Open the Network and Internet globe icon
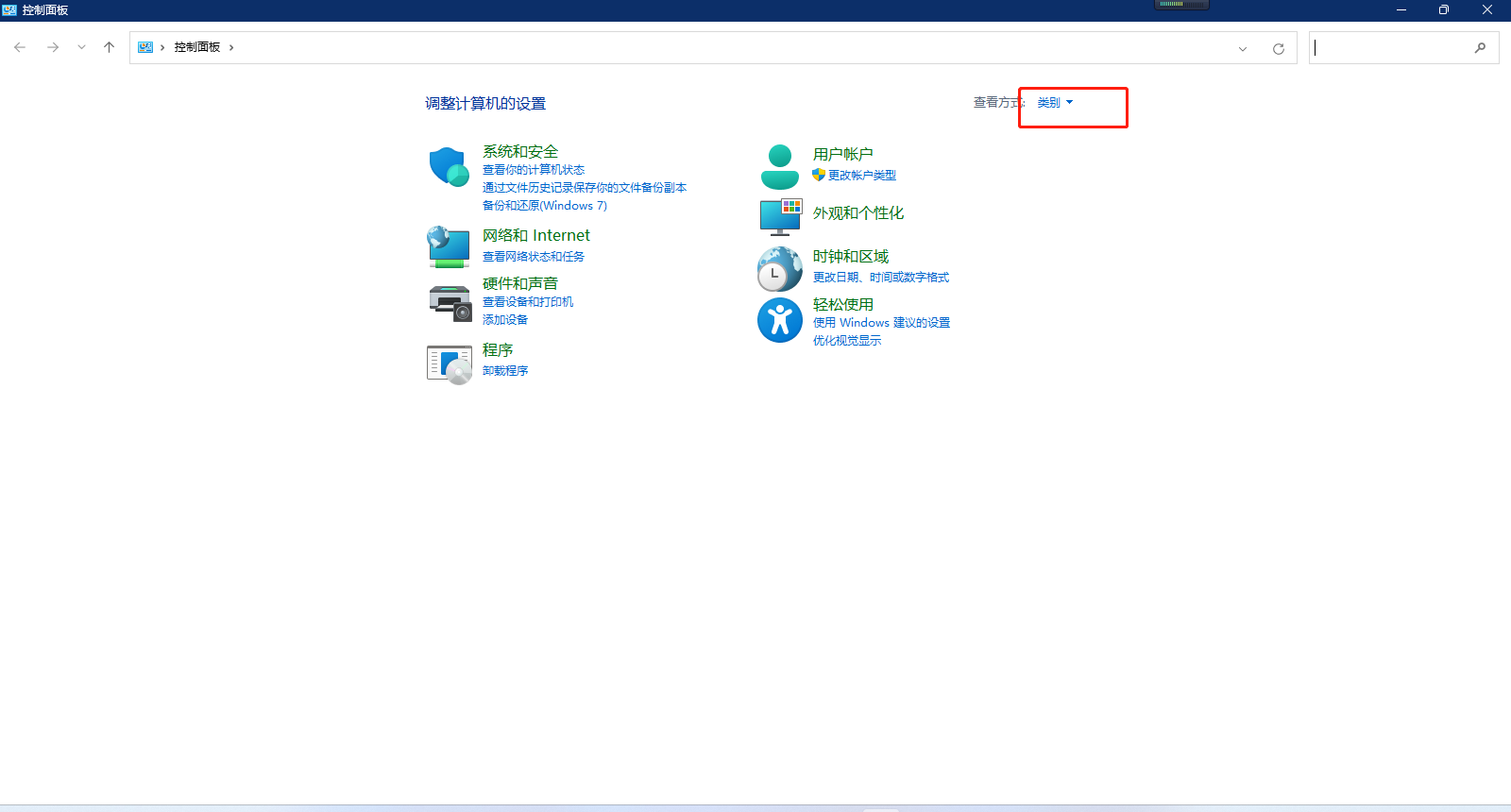This screenshot has height=812, width=1511. click(x=449, y=247)
